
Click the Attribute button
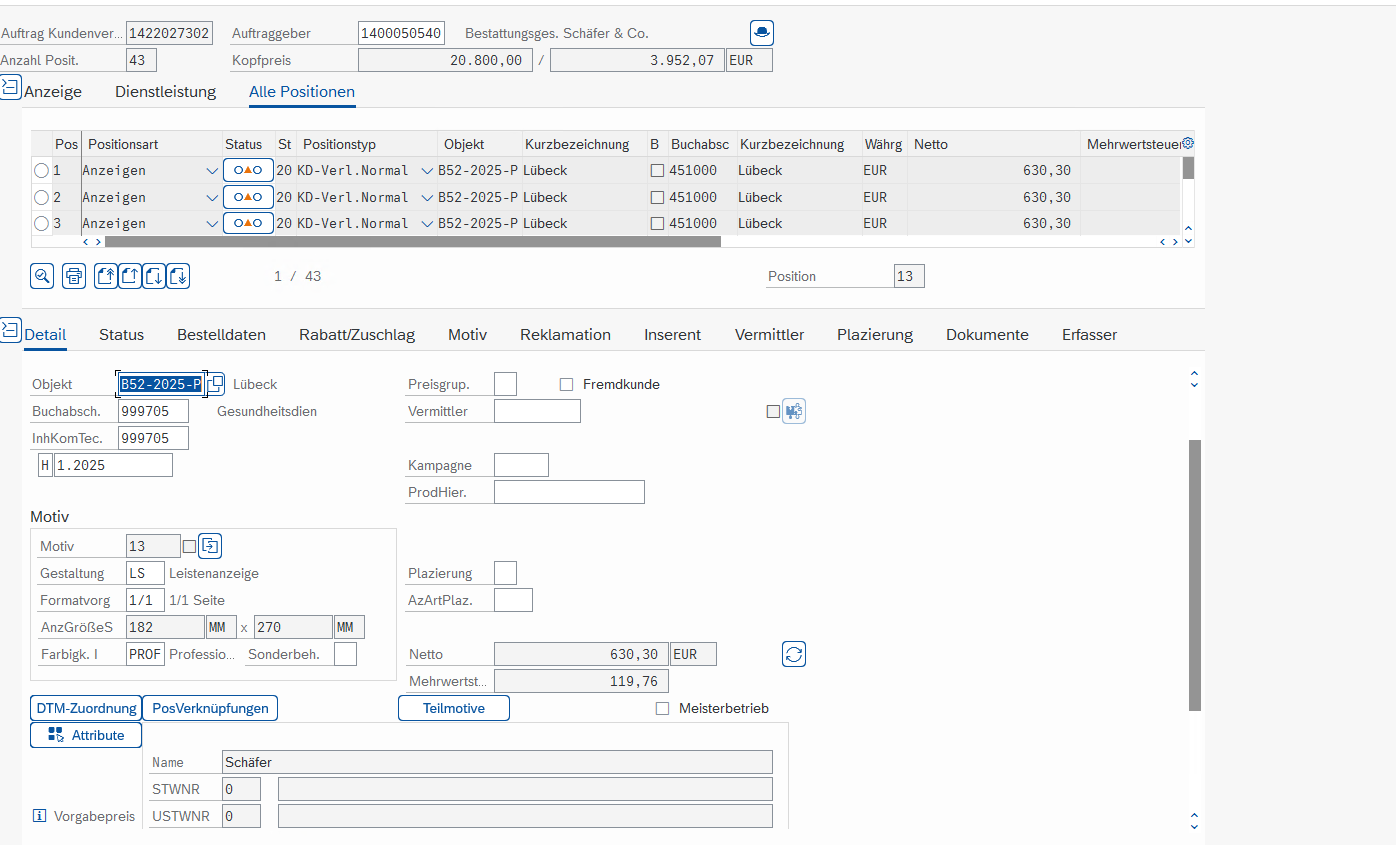[x=86, y=735]
